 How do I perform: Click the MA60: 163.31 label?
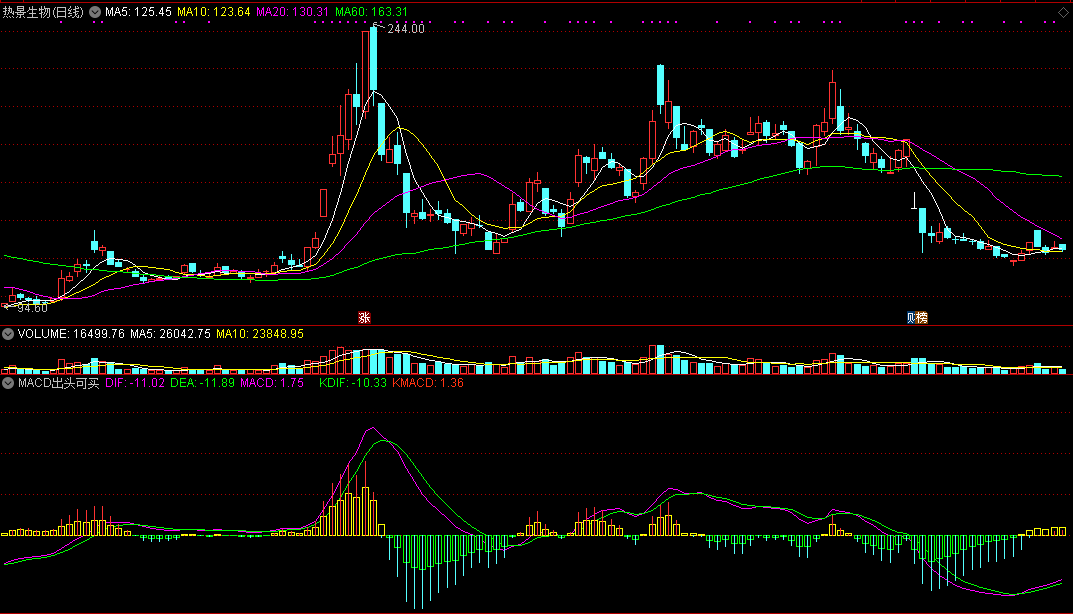tap(371, 12)
